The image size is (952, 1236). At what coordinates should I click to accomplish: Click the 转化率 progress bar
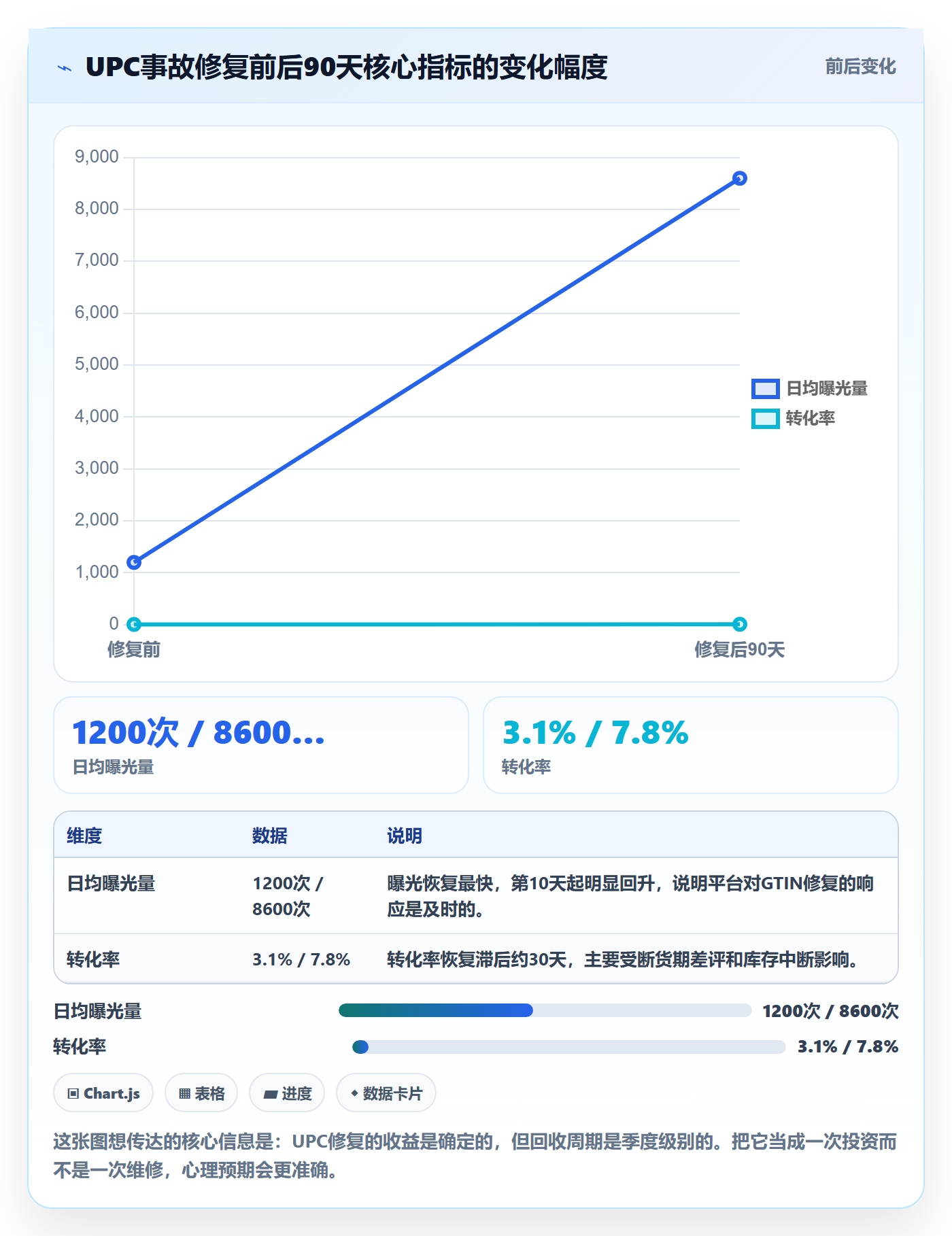point(568,1046)
